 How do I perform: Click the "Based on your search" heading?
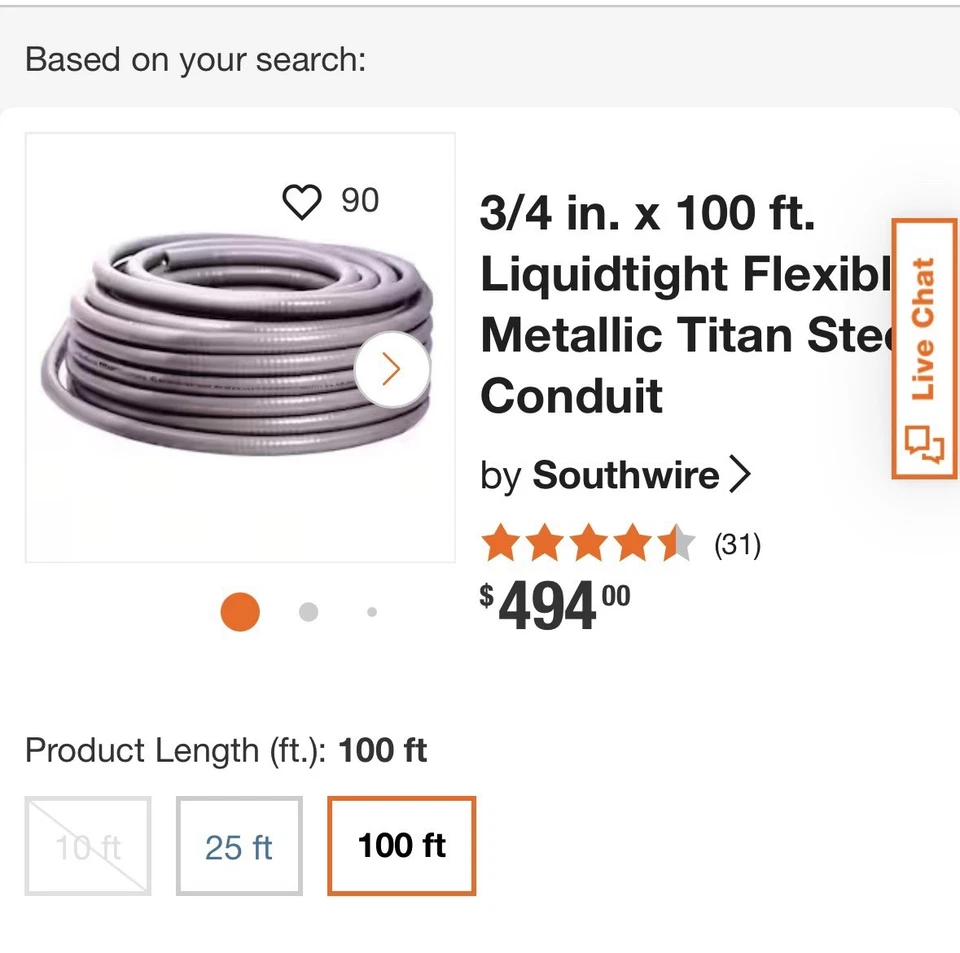click(x=196, y=59)
